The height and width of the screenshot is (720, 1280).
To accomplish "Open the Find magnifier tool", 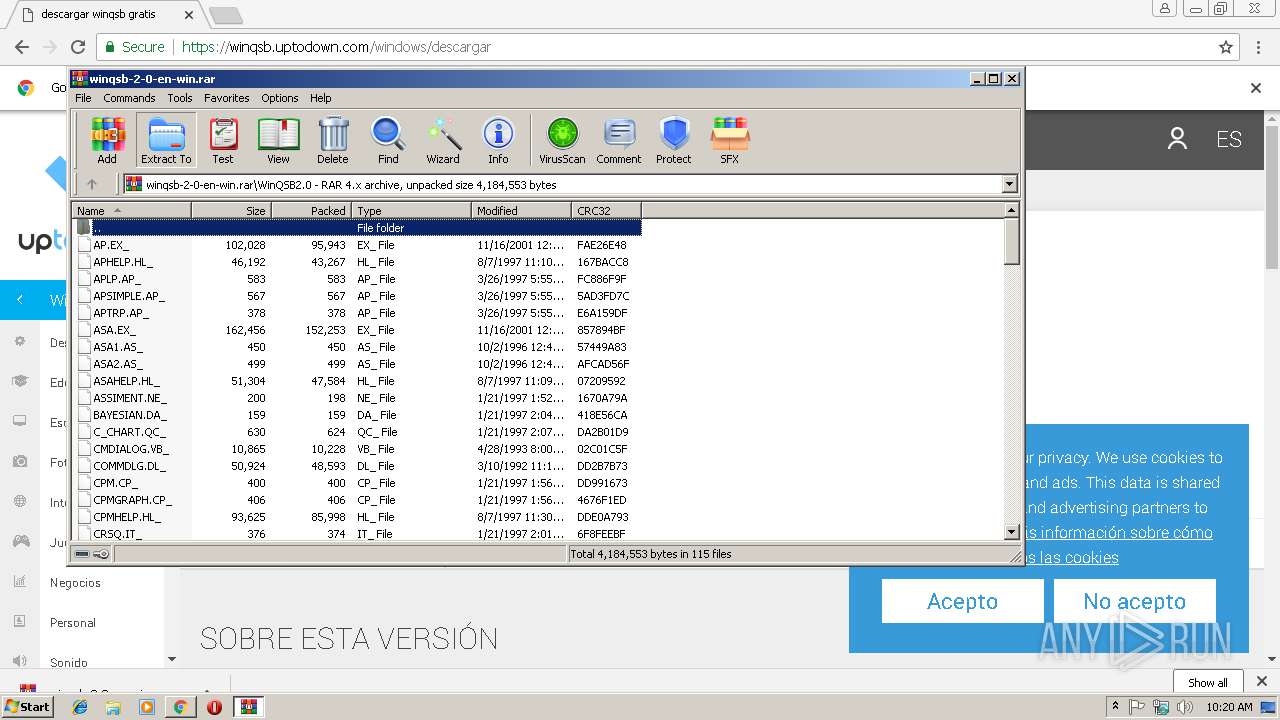I will point(388,140).
